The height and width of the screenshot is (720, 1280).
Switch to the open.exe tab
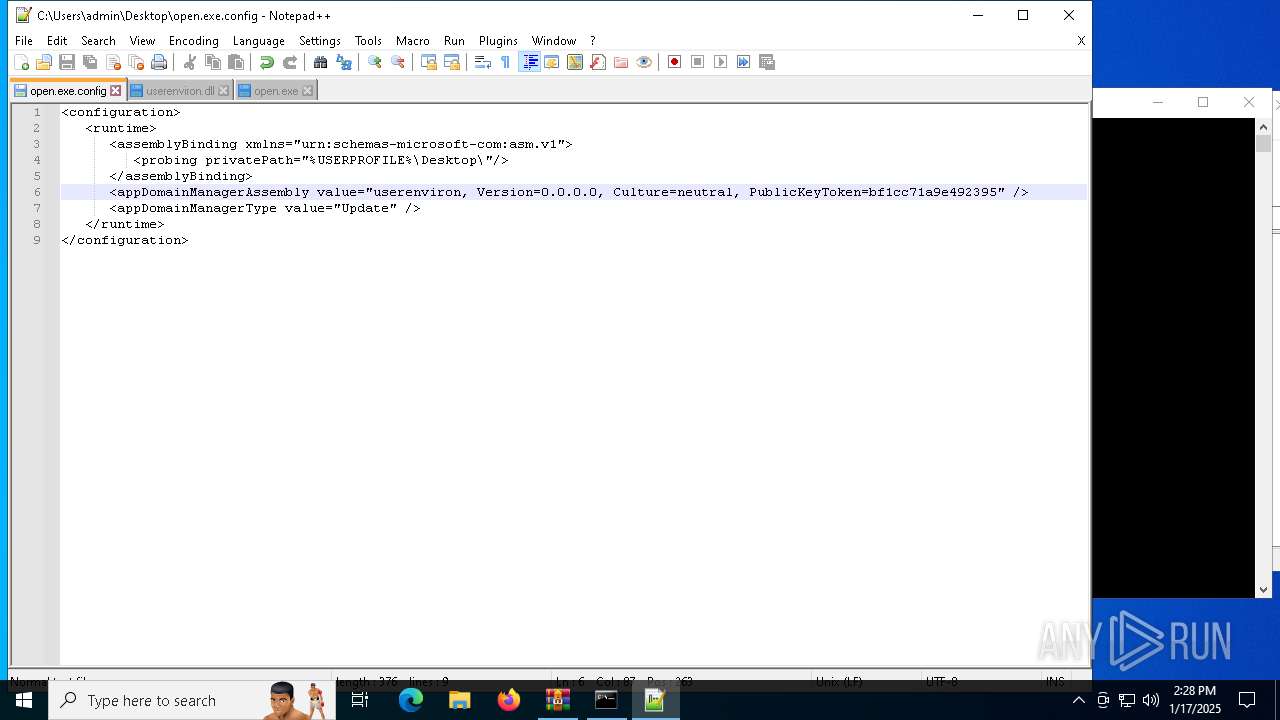point(275,91)
